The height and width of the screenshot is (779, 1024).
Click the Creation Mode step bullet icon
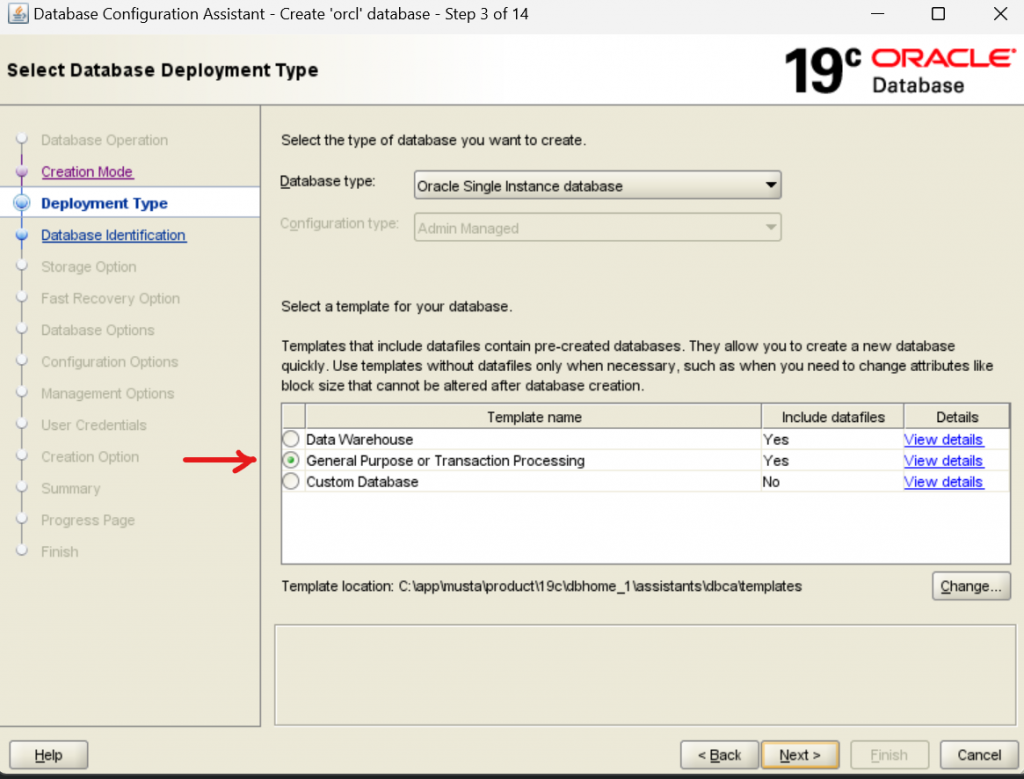(x=22, y=172)
